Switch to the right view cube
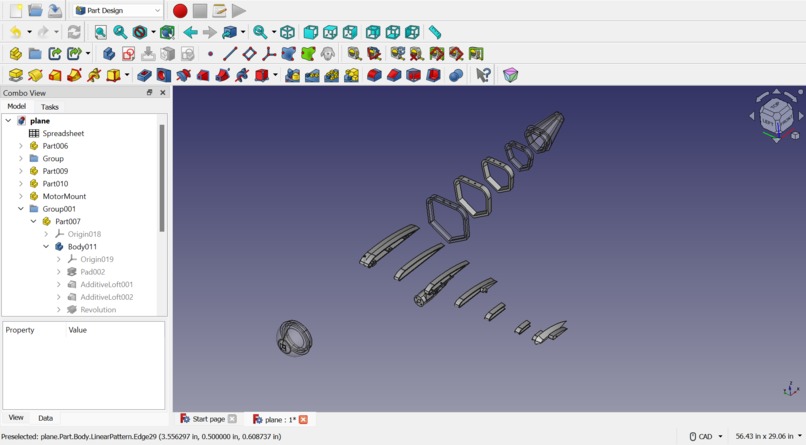This screenshot has width=806, height=445. point(350,32)
